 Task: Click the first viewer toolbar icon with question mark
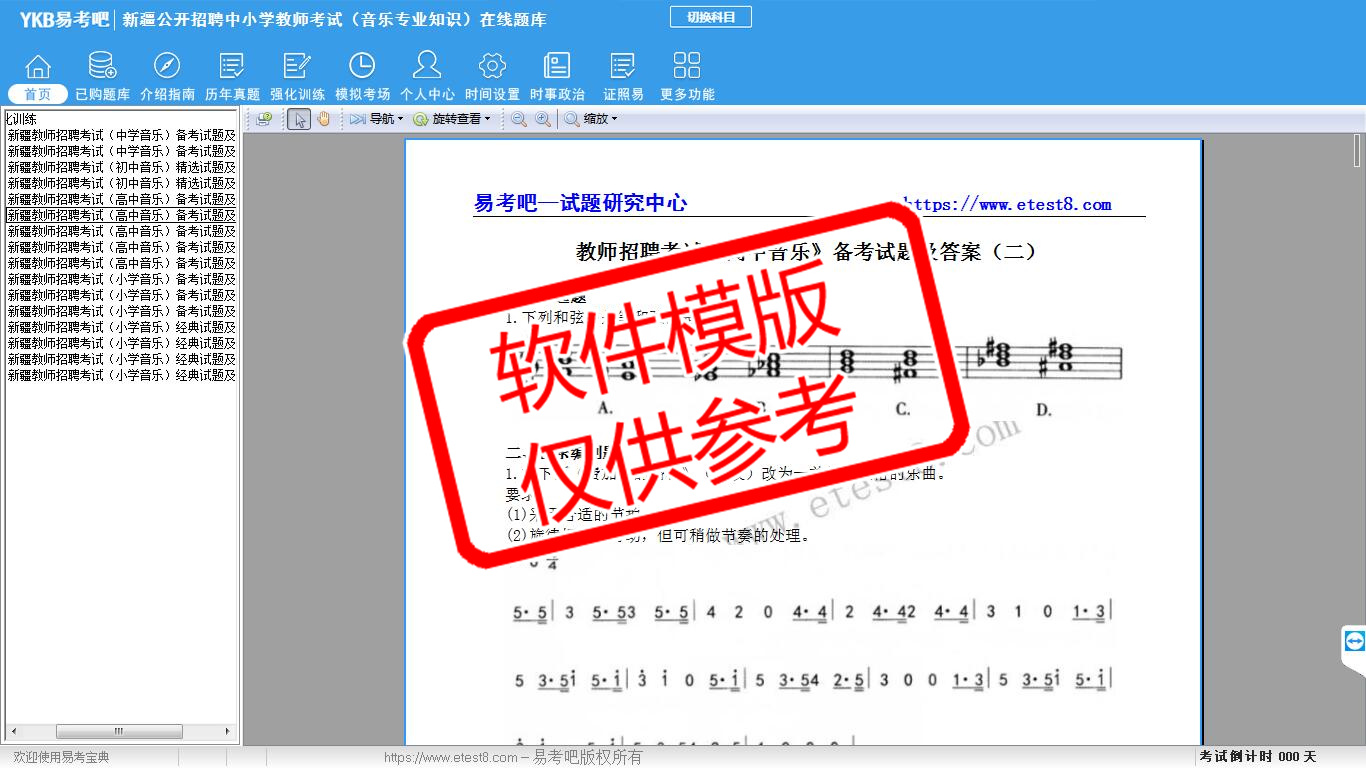point(264,119)
